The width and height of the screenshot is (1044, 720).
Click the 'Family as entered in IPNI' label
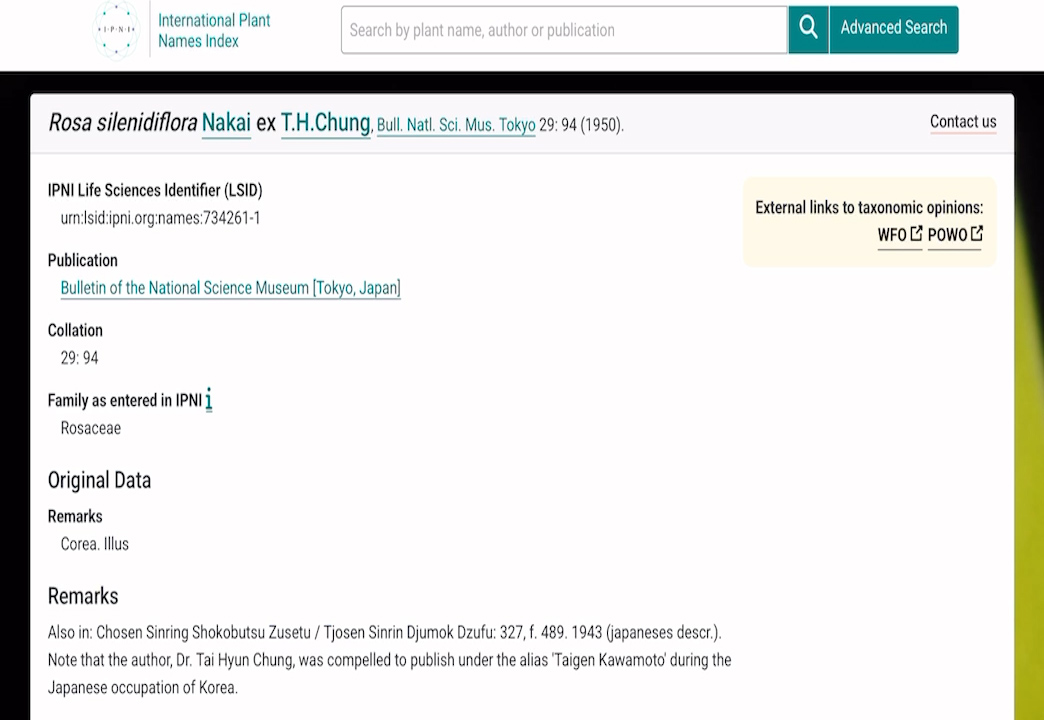[125, 400]
